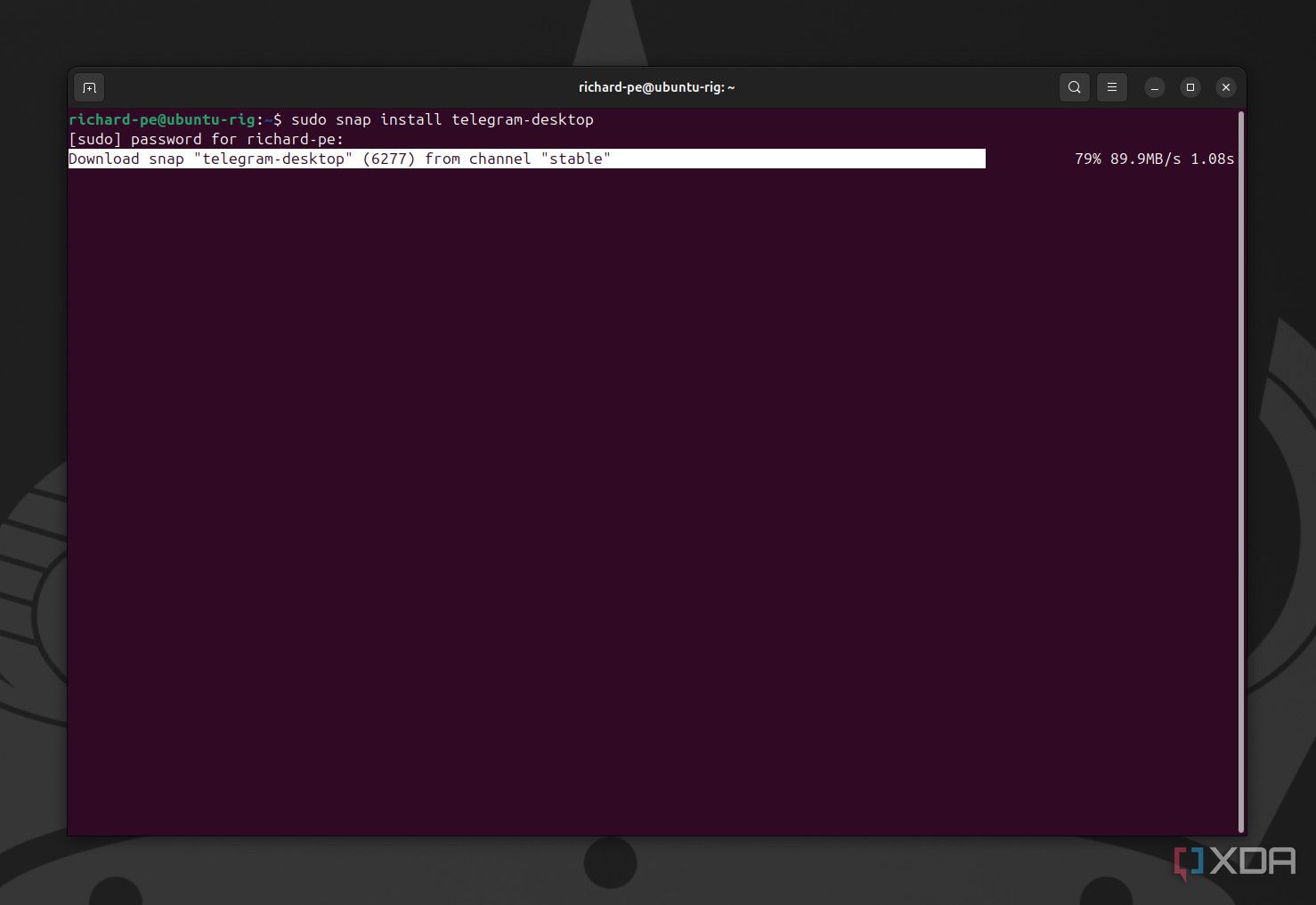Click the command sudo snap install telegram-desktop

pos(443,119)
